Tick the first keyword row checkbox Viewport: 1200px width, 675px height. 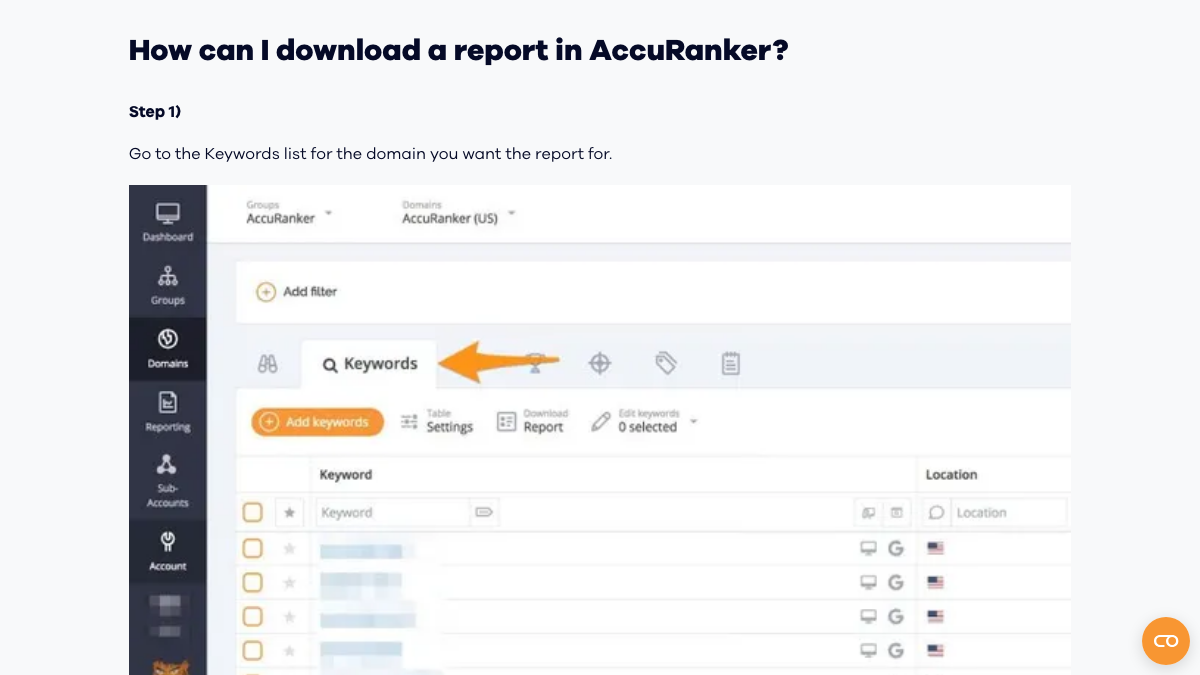(253, 548)
